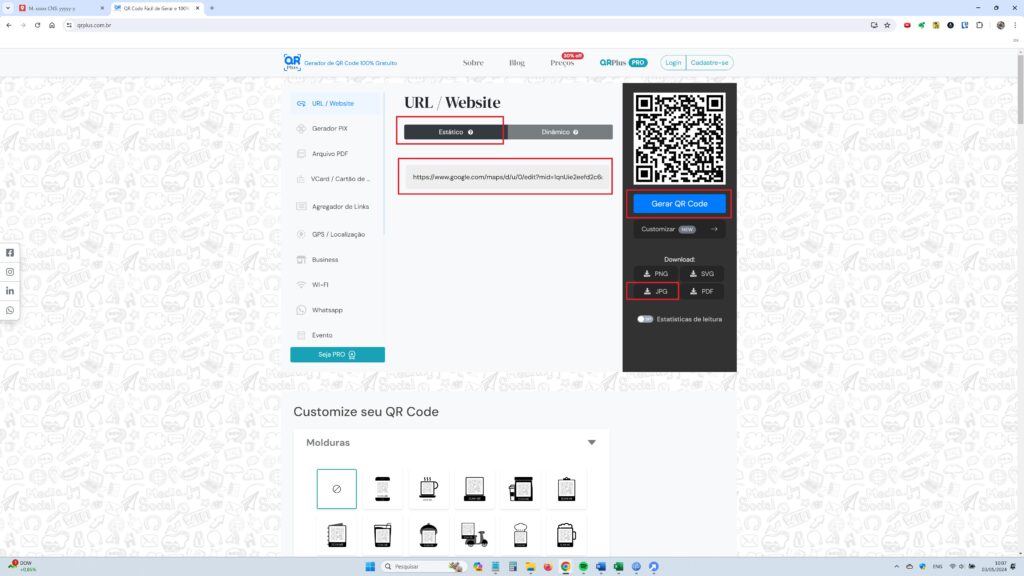
Task: Reload the current page
Action: [37, 25]
